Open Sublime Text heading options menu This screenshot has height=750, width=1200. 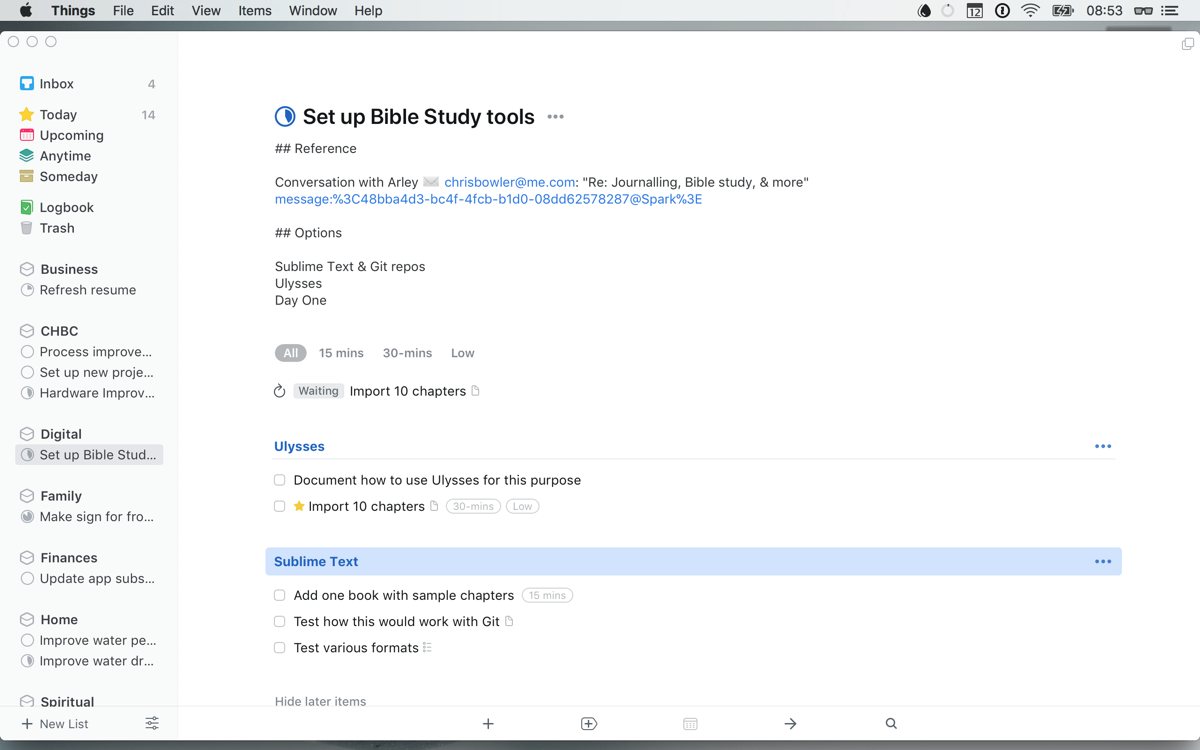[1103, 561]
